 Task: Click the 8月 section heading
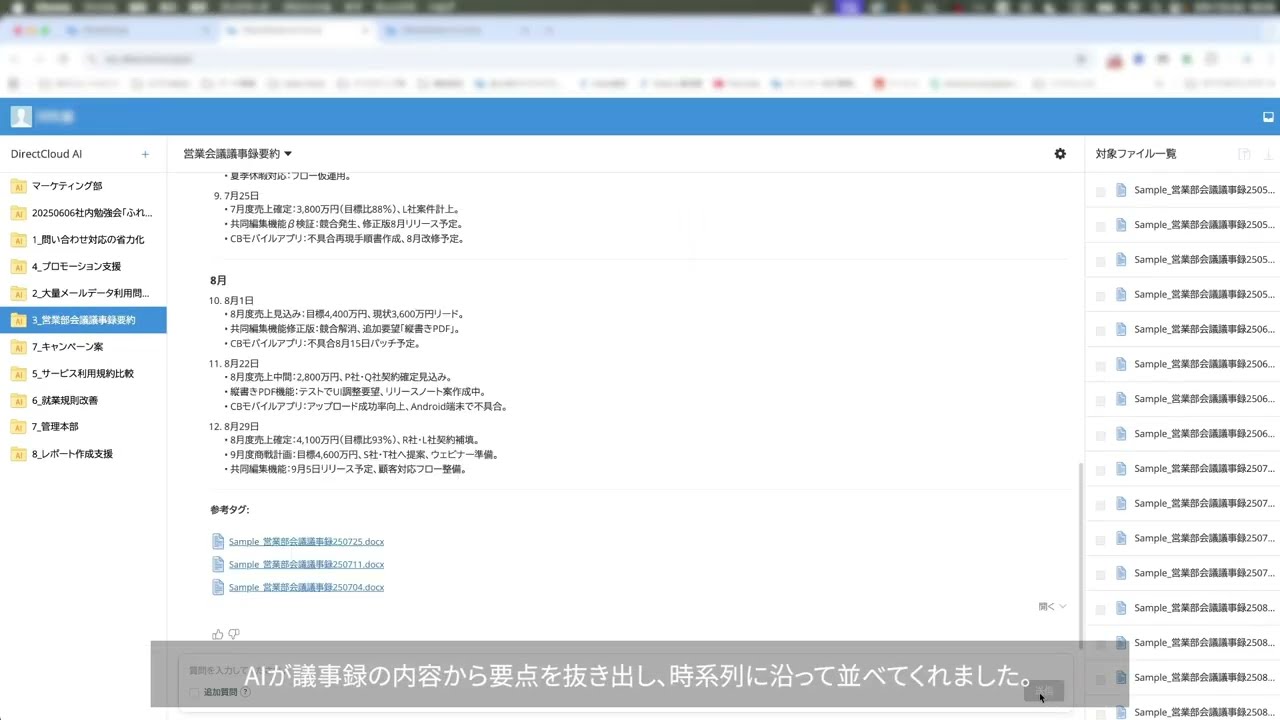(x=218, y=280)
